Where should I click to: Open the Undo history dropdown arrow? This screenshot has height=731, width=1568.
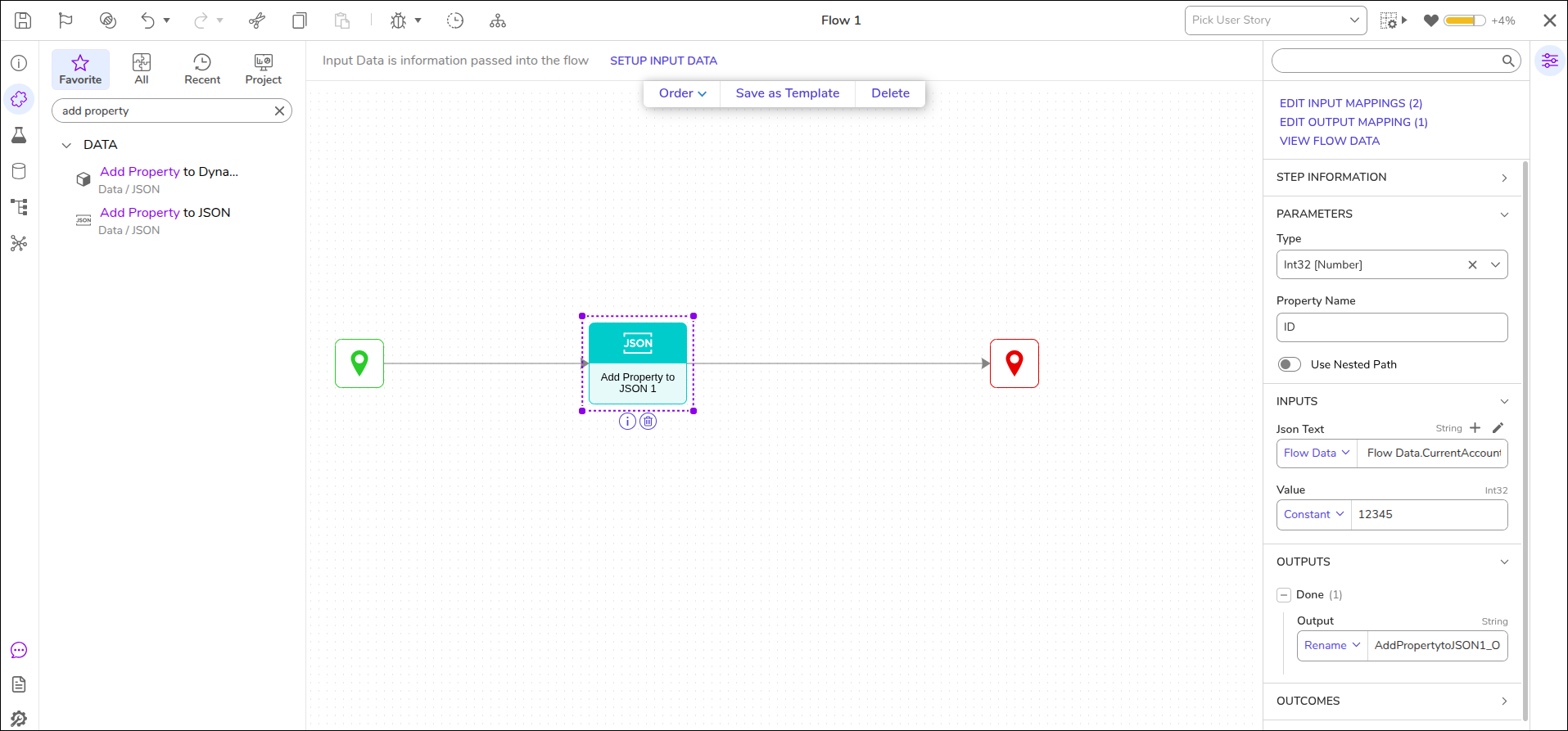coord(166,20)
